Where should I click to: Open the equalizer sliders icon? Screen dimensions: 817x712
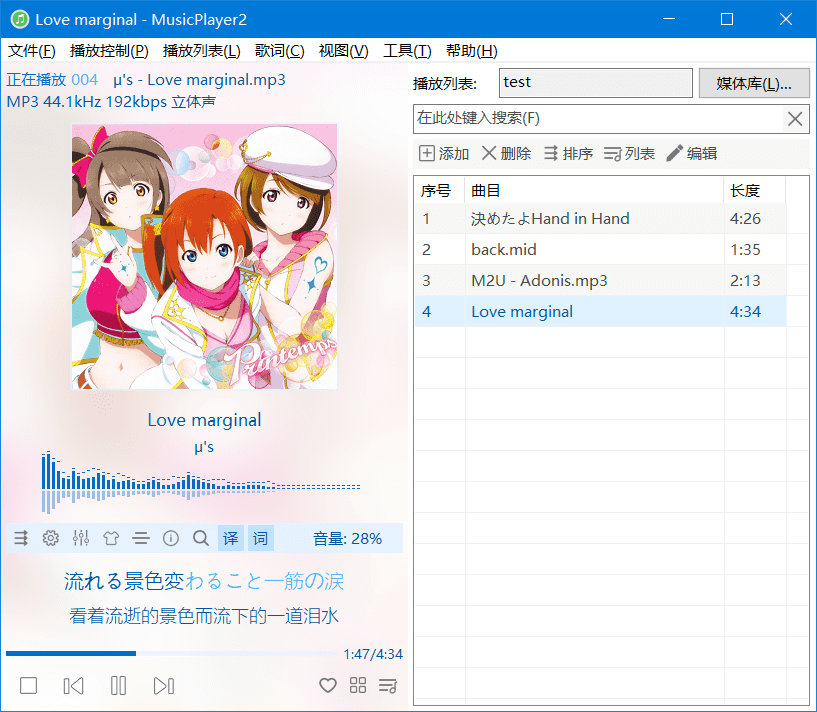point(81,538)
